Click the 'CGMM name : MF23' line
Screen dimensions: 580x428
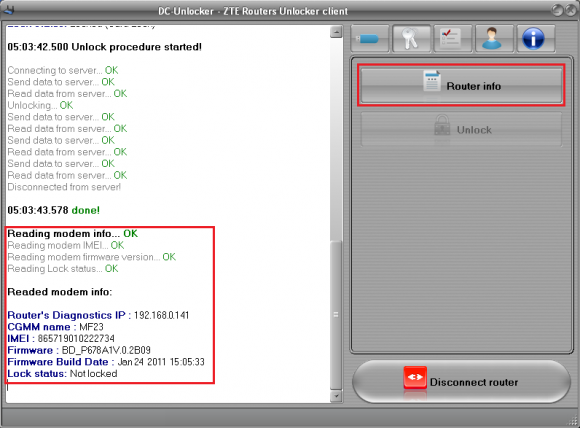(x=55, y=327)
